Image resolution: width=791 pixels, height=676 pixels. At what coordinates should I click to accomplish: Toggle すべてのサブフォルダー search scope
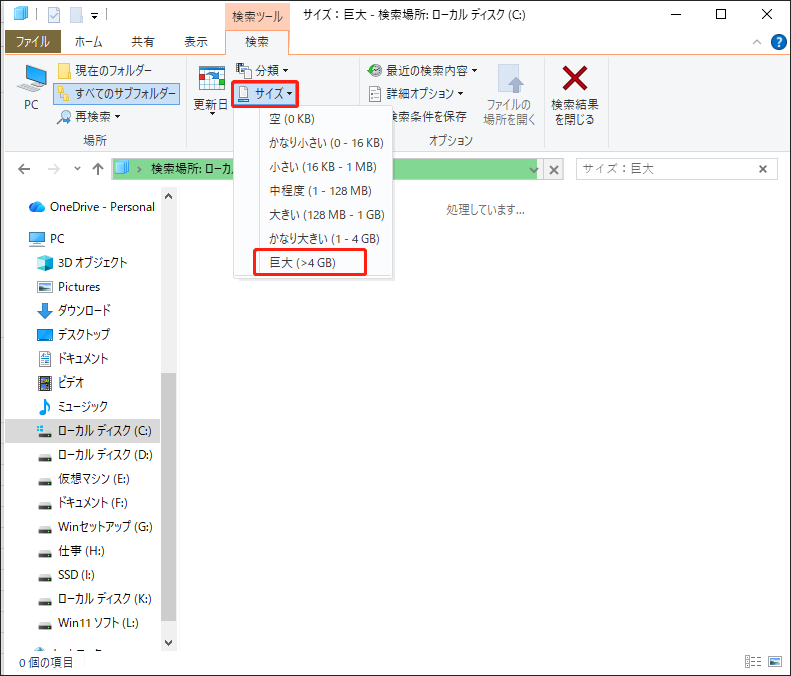coord(117,94)
